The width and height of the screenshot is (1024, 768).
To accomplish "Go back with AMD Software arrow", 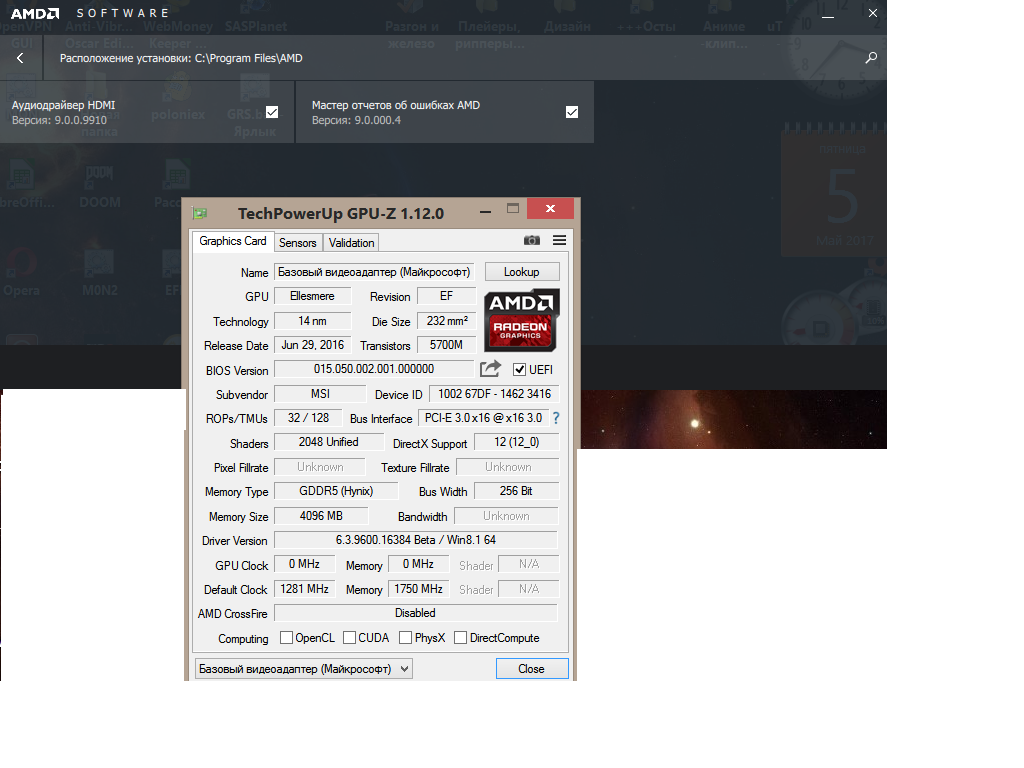I will coord(20,58).
